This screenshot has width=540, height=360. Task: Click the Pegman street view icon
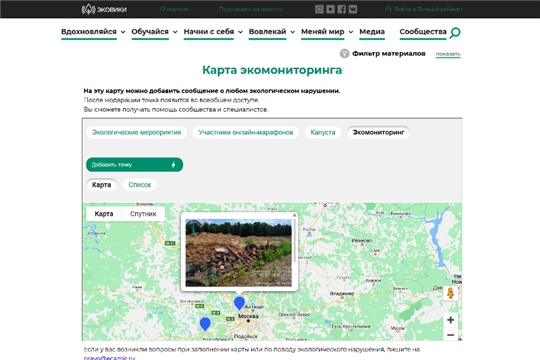tap(450, 294)
